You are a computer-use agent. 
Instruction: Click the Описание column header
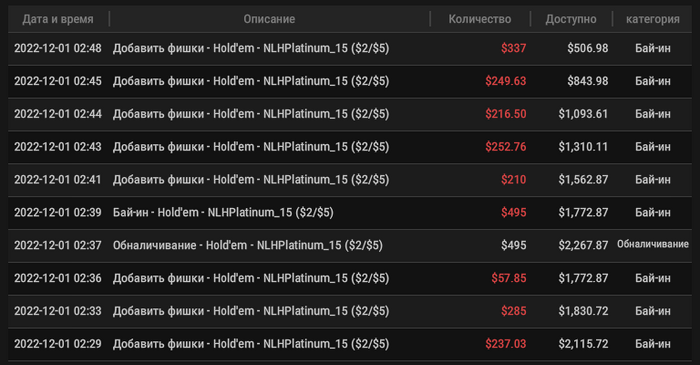[x=269, y=19]
